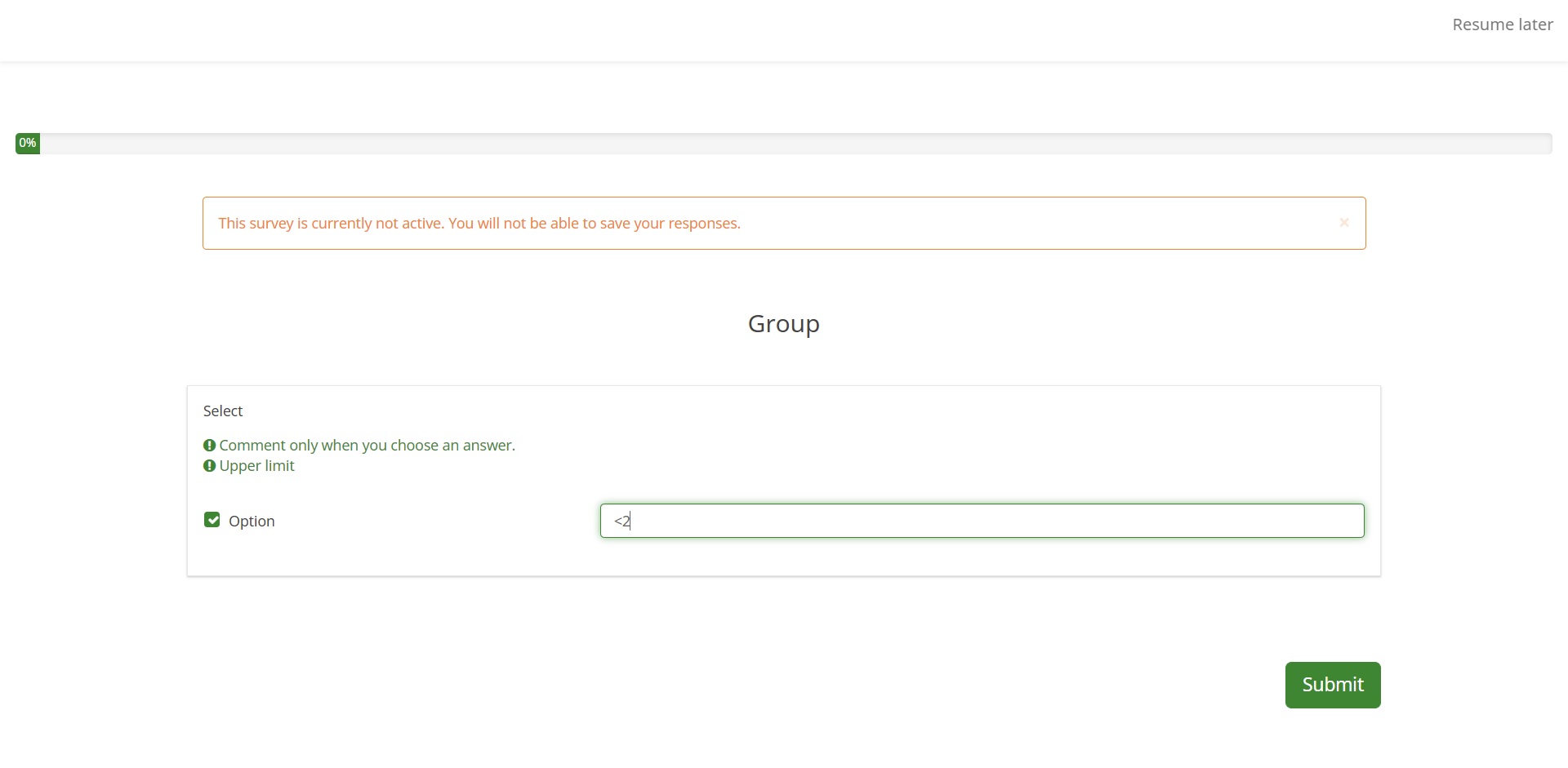The image size is (1568, 768).
Task: Click the orange survey not active message
Action: [479, 224]
